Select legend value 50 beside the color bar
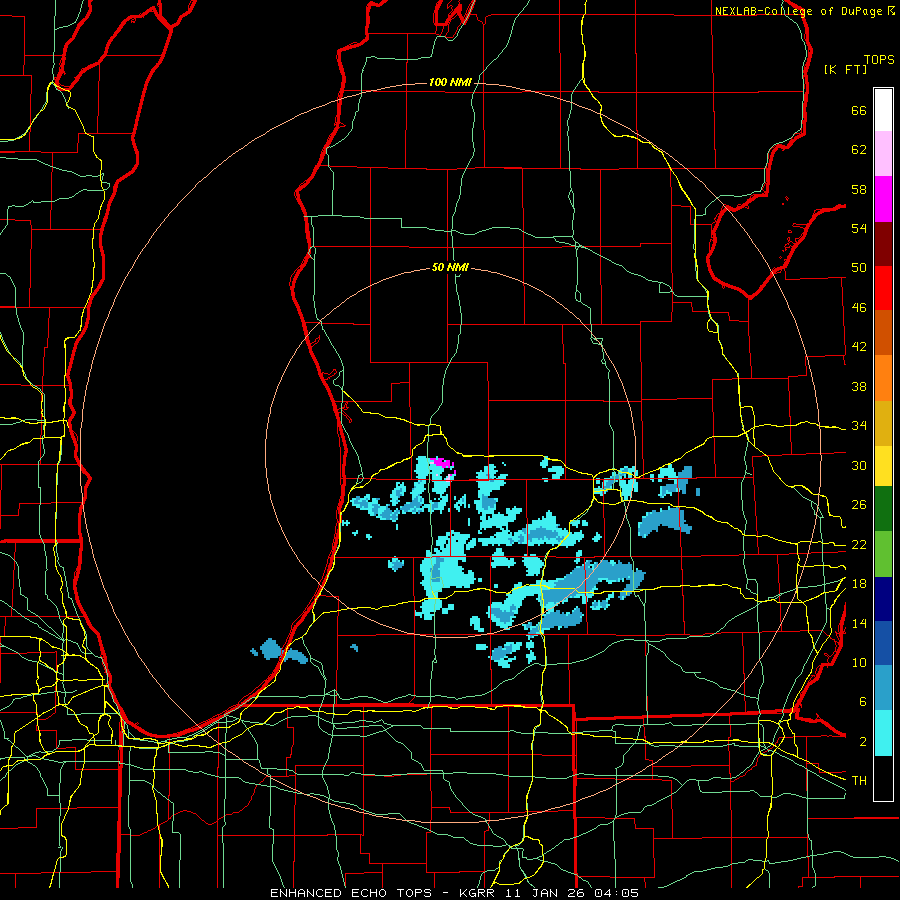Viewport: 900px width, 900px height. click(x=859, y=268)
